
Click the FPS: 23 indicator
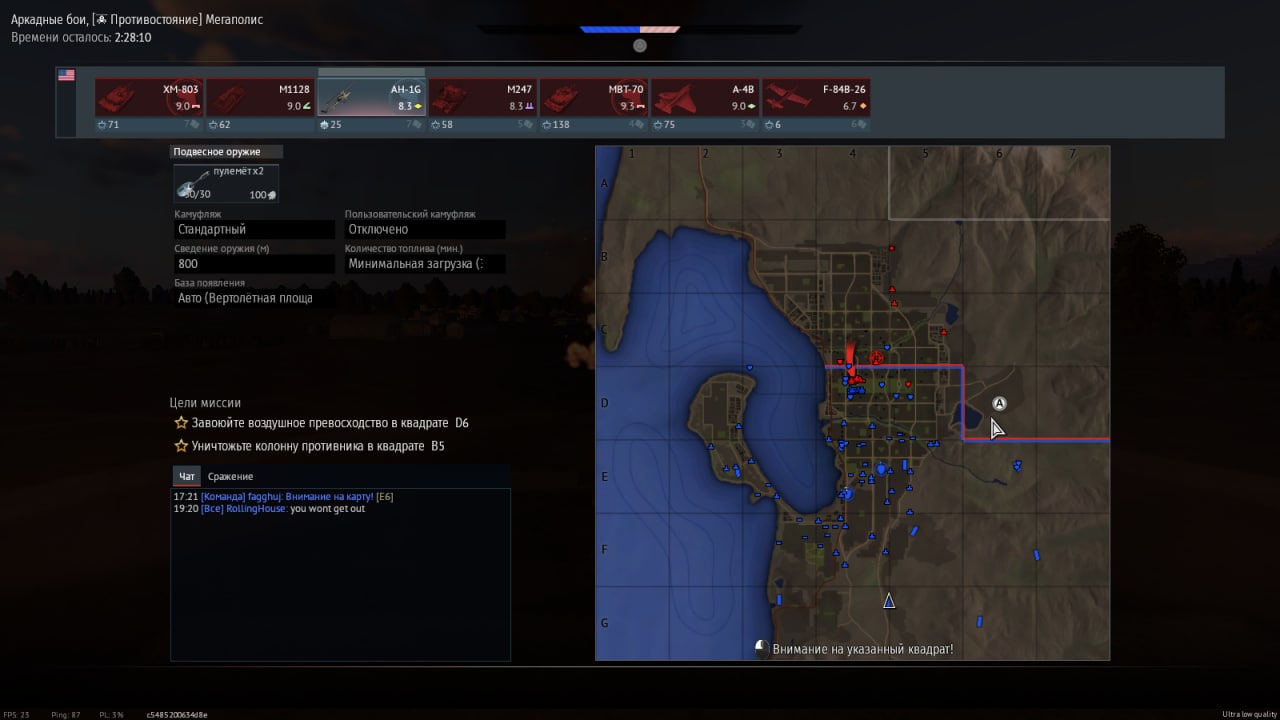[x=16, y=714]
